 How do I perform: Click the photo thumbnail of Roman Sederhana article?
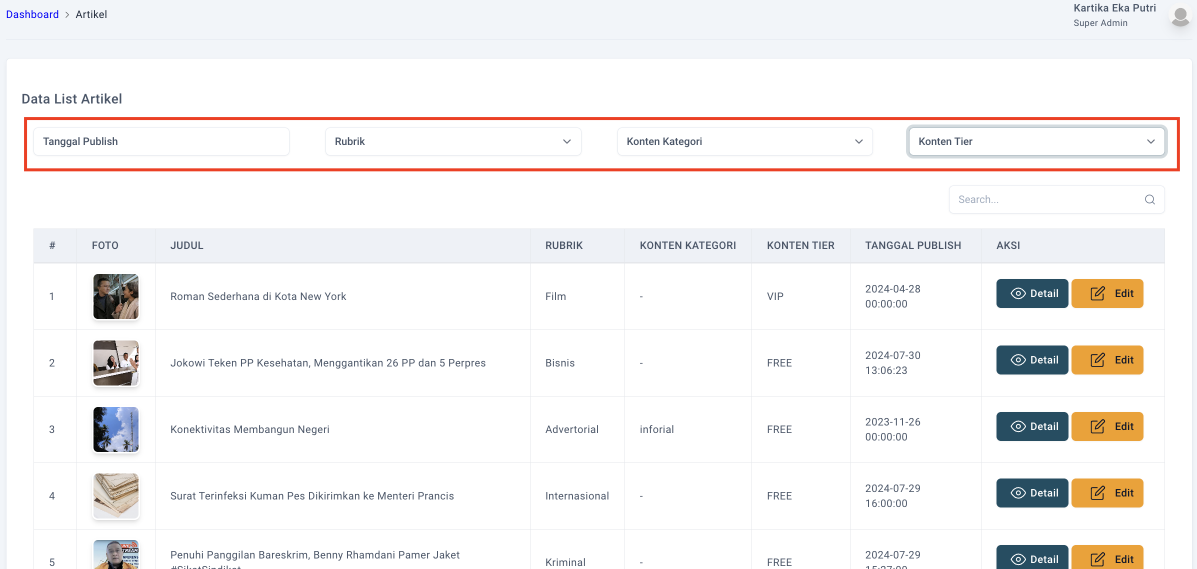116,296
